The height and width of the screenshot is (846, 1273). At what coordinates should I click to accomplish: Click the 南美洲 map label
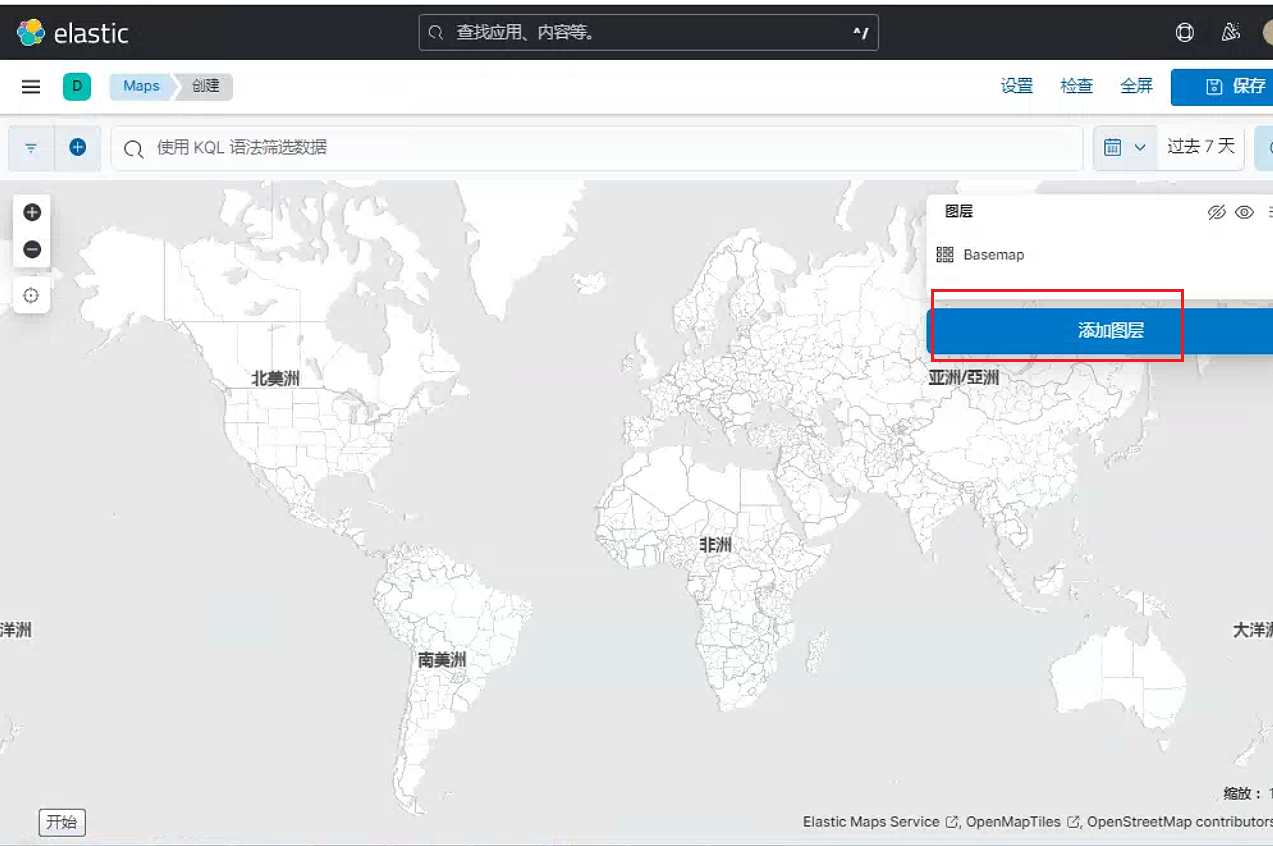click(x=442, y=661)
